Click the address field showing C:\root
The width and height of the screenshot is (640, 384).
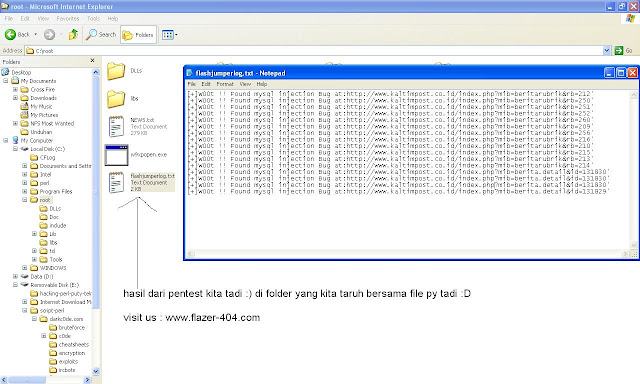(x=313, y=51)
